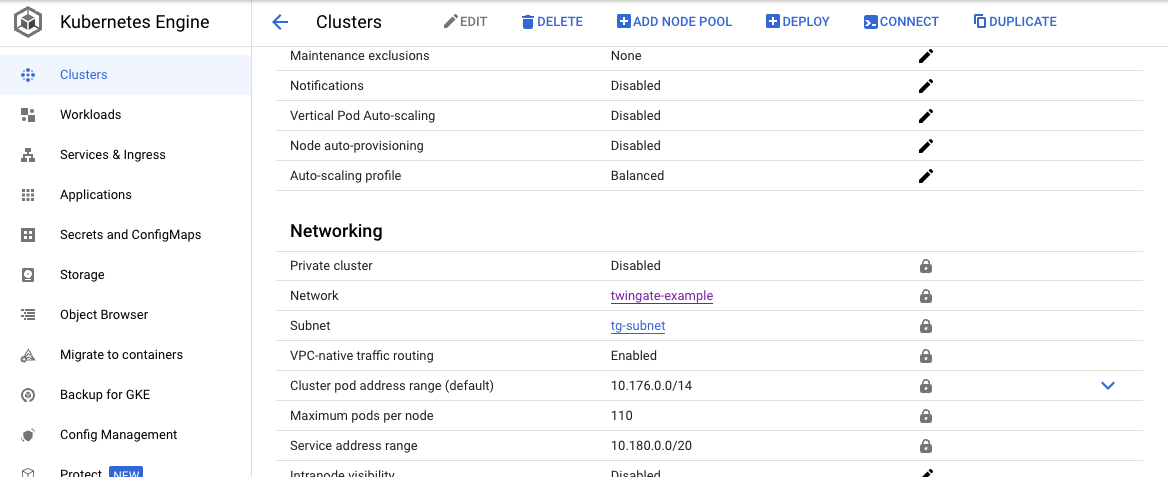
Task: Click the Kubernetes Engine title text
Action: [x=135, y=22]
